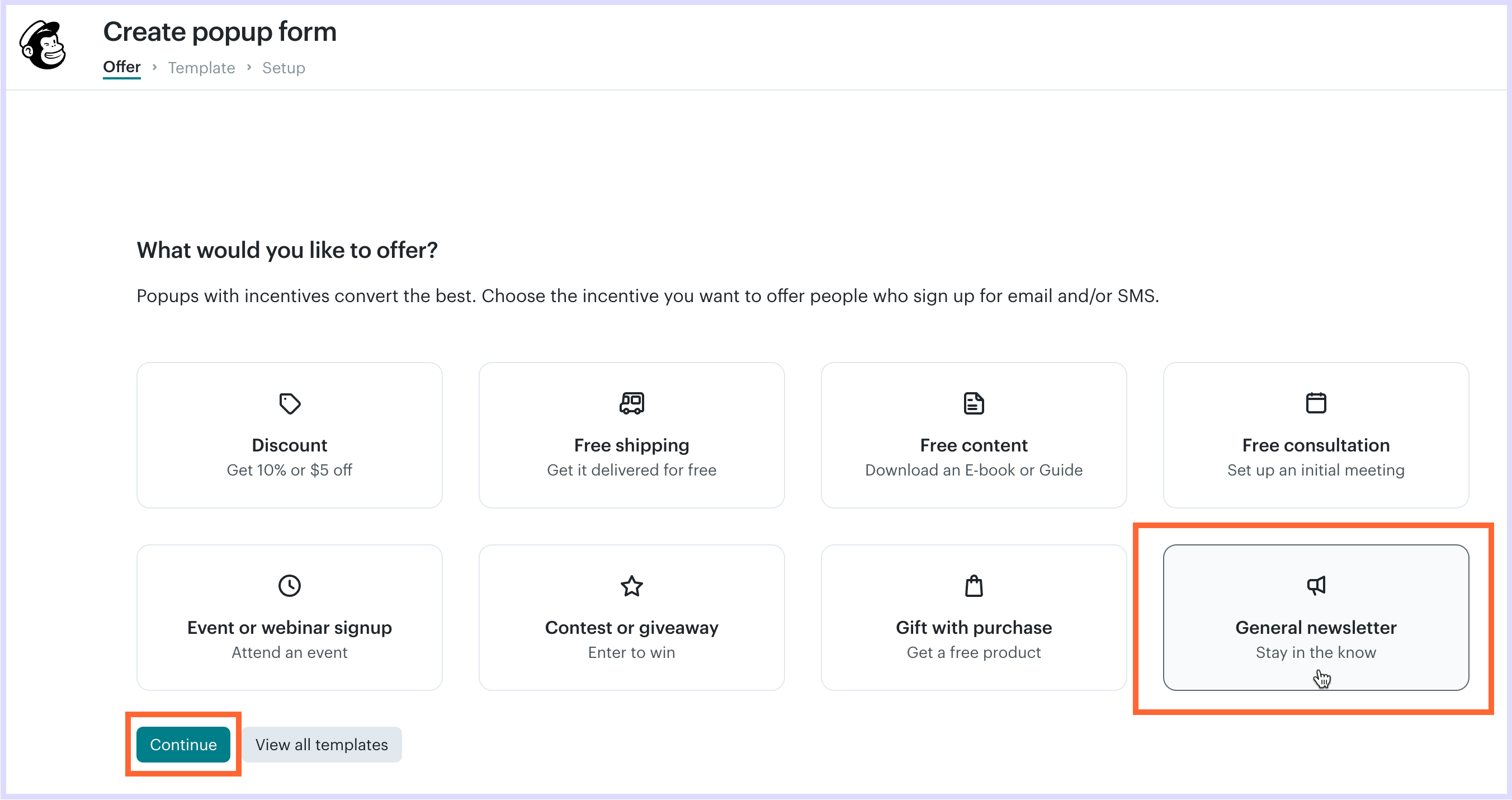Screen dimensions: 1512x800
Task: Select the 'Attend an event' option text
Action: tap(289, 652)
